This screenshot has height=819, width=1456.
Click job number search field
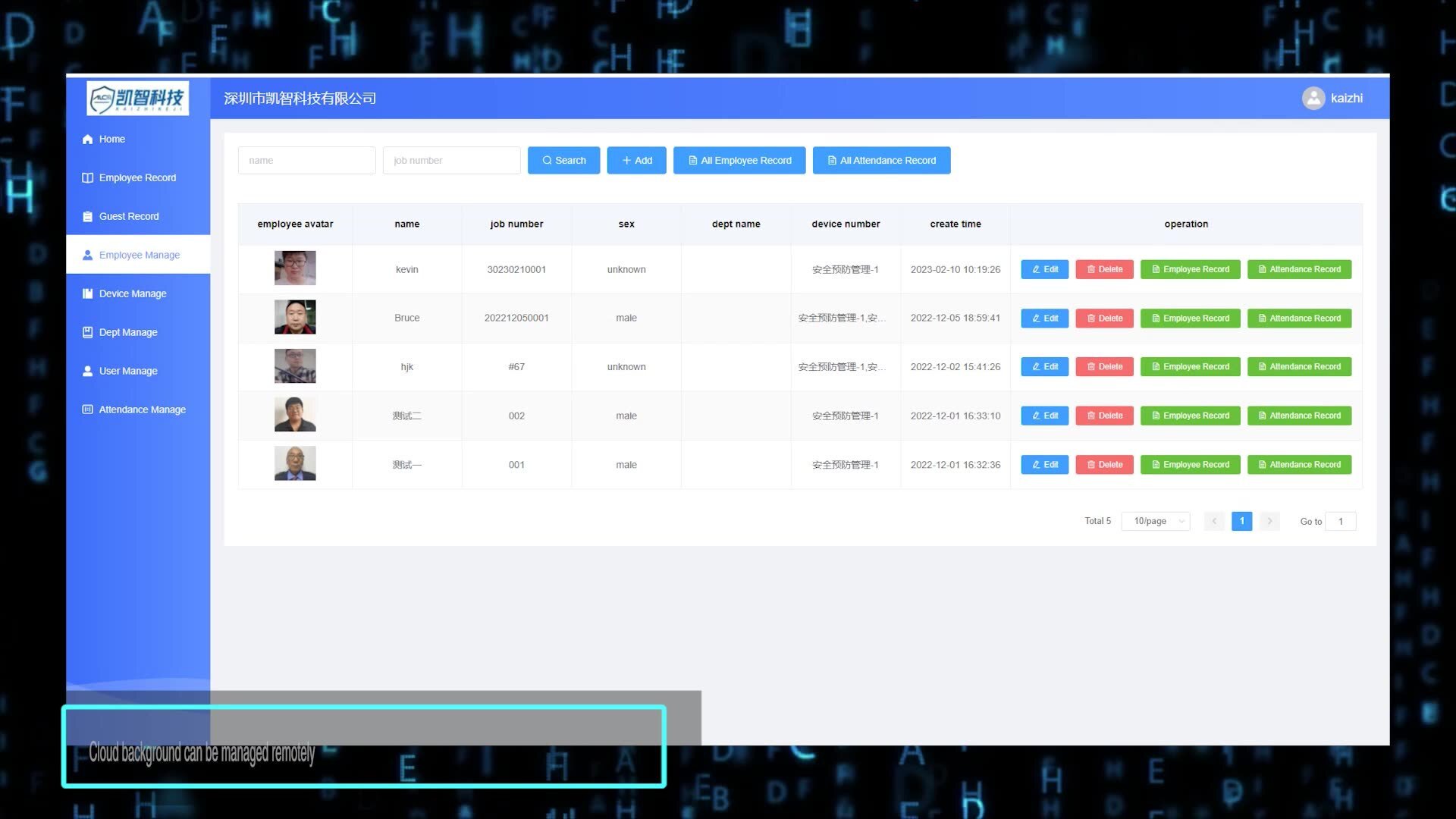pyautogui.click(x=452, y=160)
